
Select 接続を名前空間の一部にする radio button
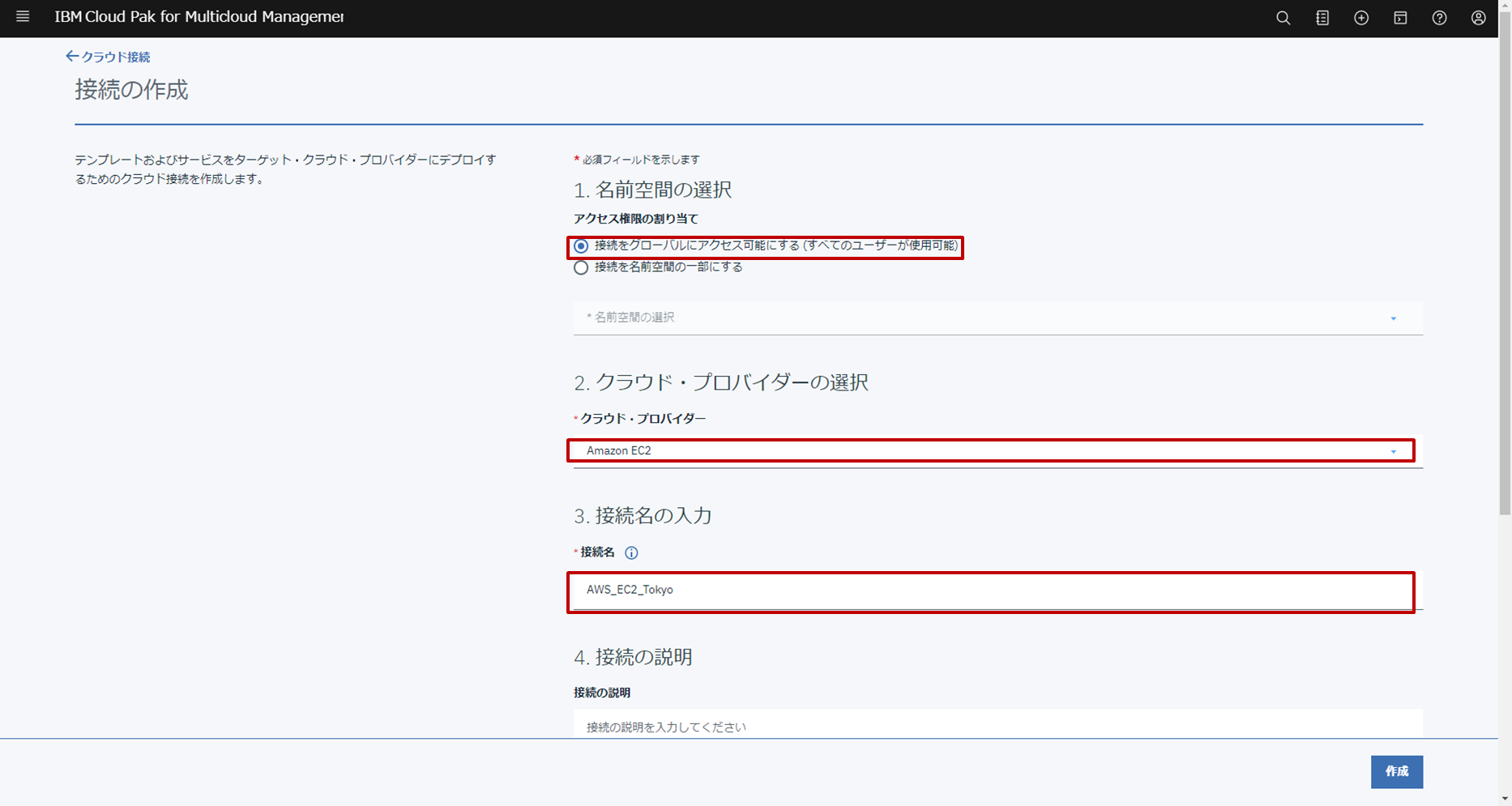[581, 267]
